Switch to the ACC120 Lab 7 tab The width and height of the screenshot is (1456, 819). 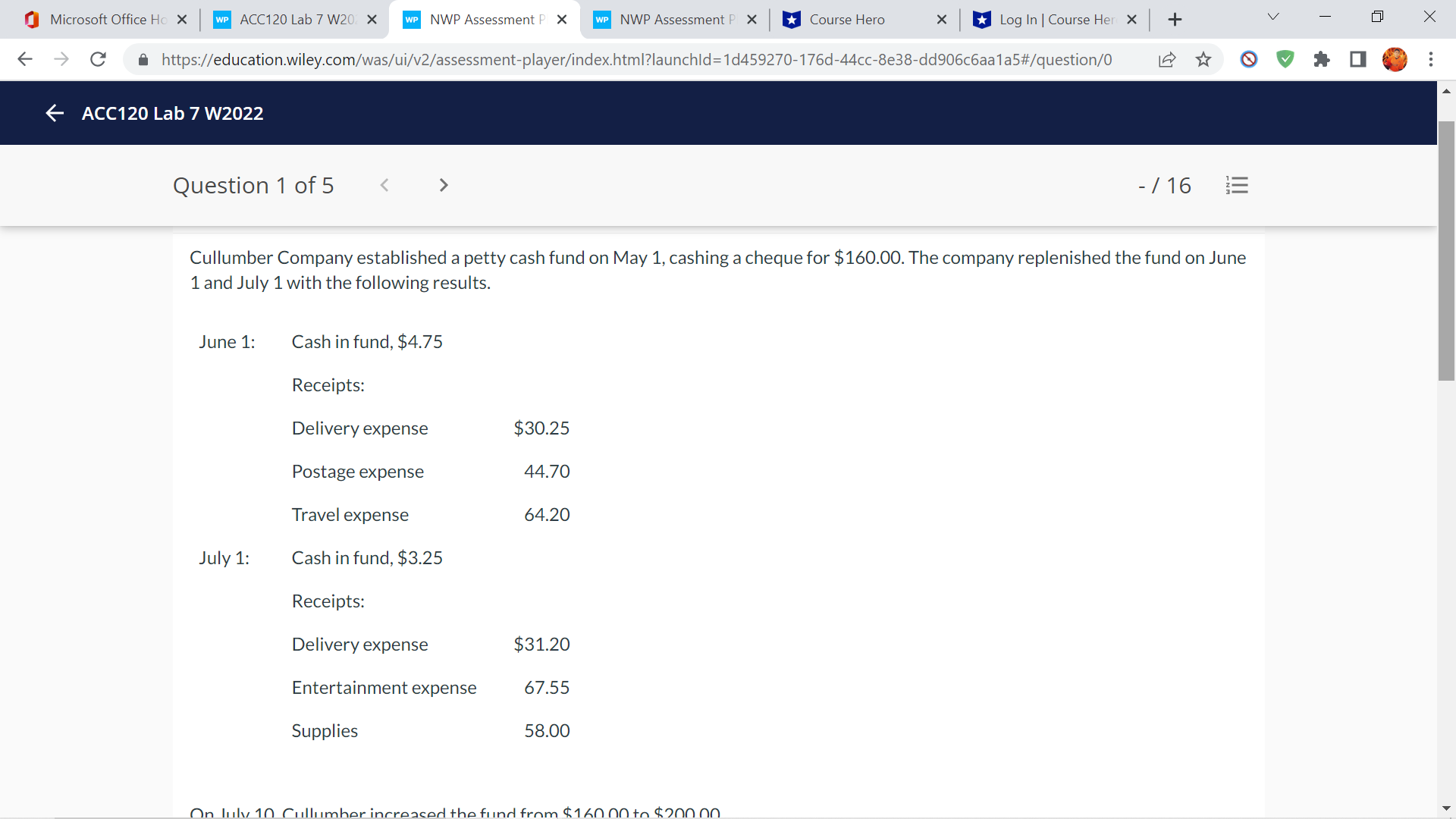click(x=288, y=19)
